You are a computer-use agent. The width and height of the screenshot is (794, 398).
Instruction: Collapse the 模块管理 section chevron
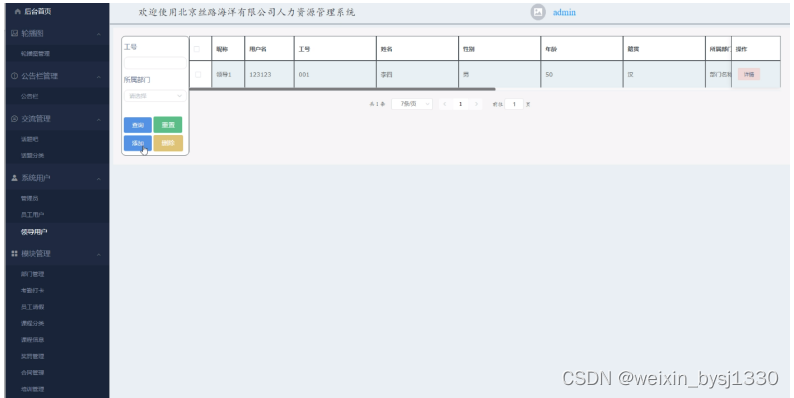[x=99, y=254]
